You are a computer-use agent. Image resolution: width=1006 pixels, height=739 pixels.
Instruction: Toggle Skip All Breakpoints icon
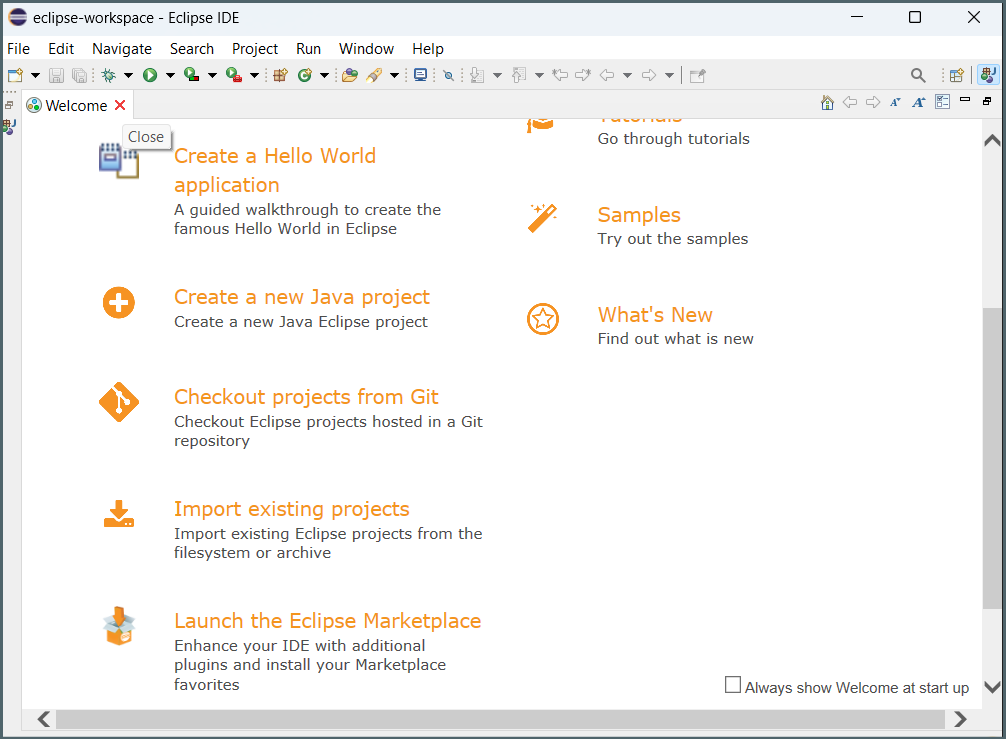point(449,76)
